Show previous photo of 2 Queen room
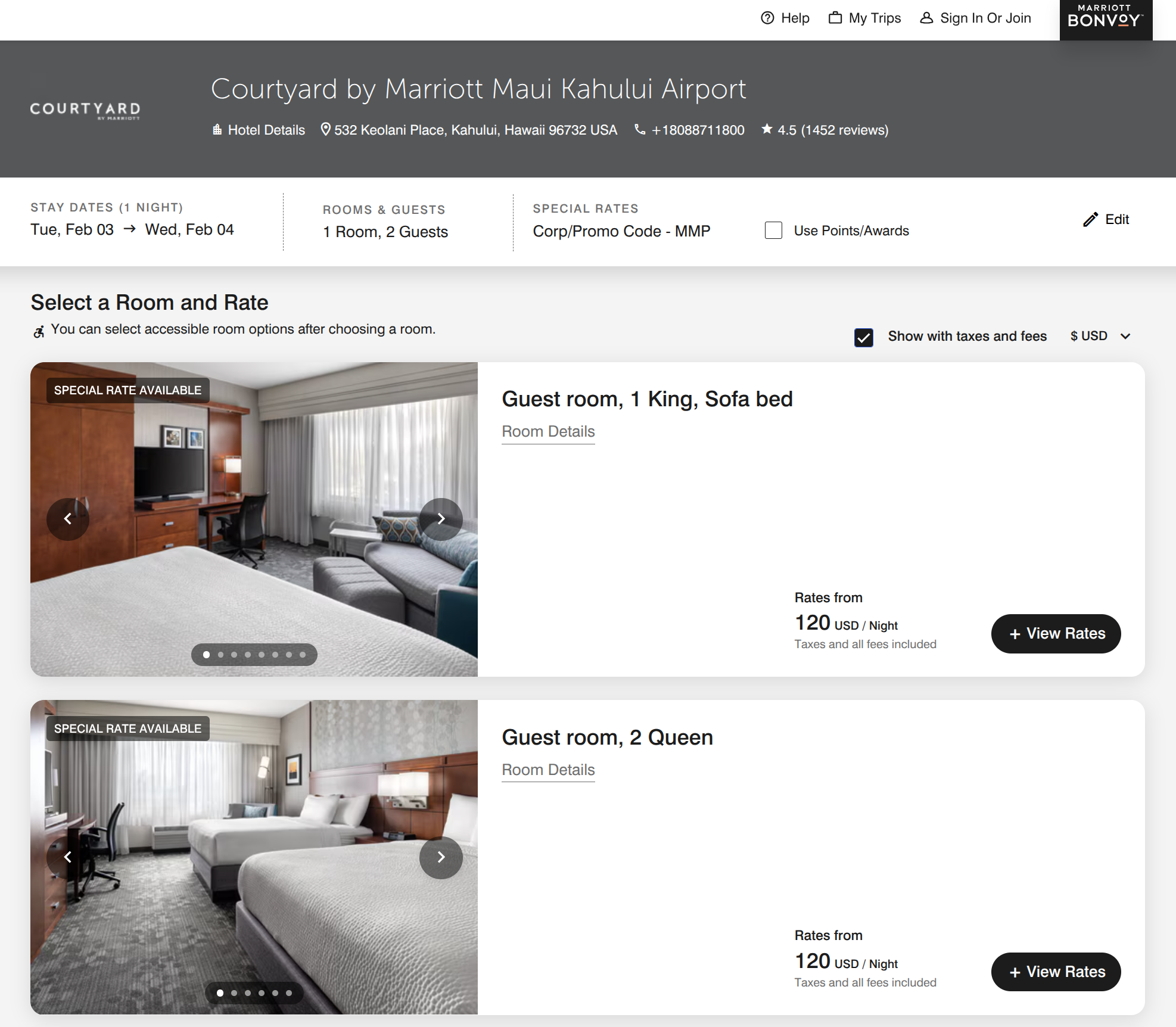This screenshot has width=1176, height=1027. (x=68, y=857)
